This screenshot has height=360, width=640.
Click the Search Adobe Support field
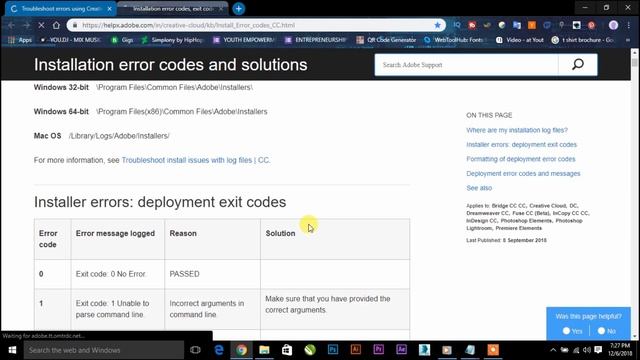click(466, 64)
